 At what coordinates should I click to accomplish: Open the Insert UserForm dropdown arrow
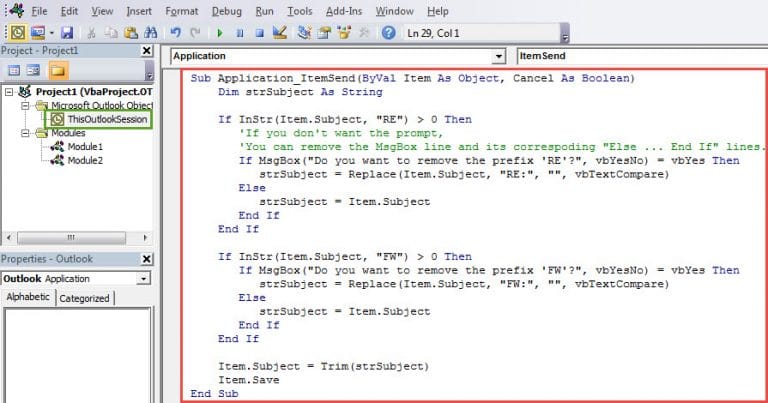pyautogui.click(x=51, y=33)
